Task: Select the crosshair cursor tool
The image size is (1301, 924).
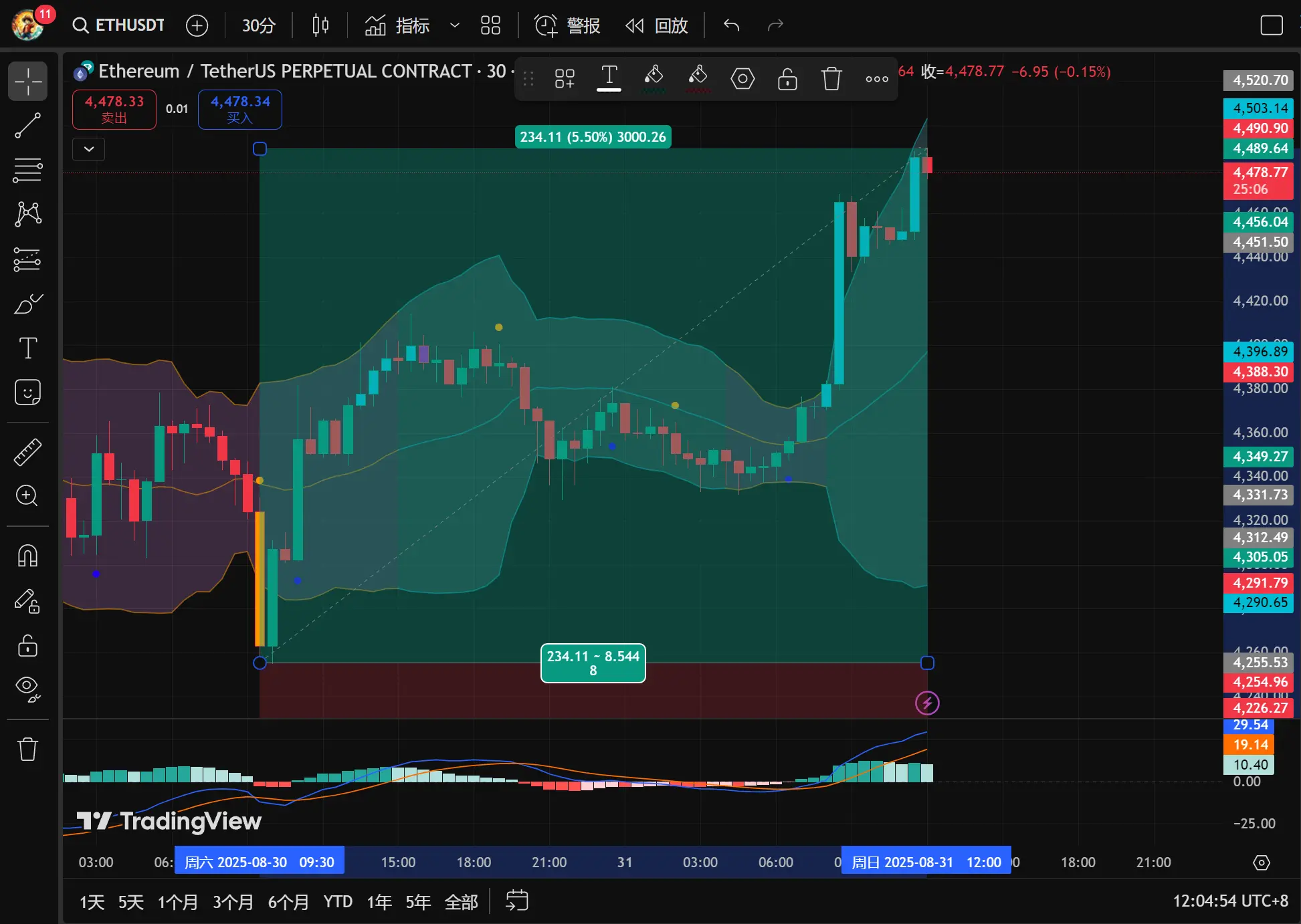Action: pos(27,81)
